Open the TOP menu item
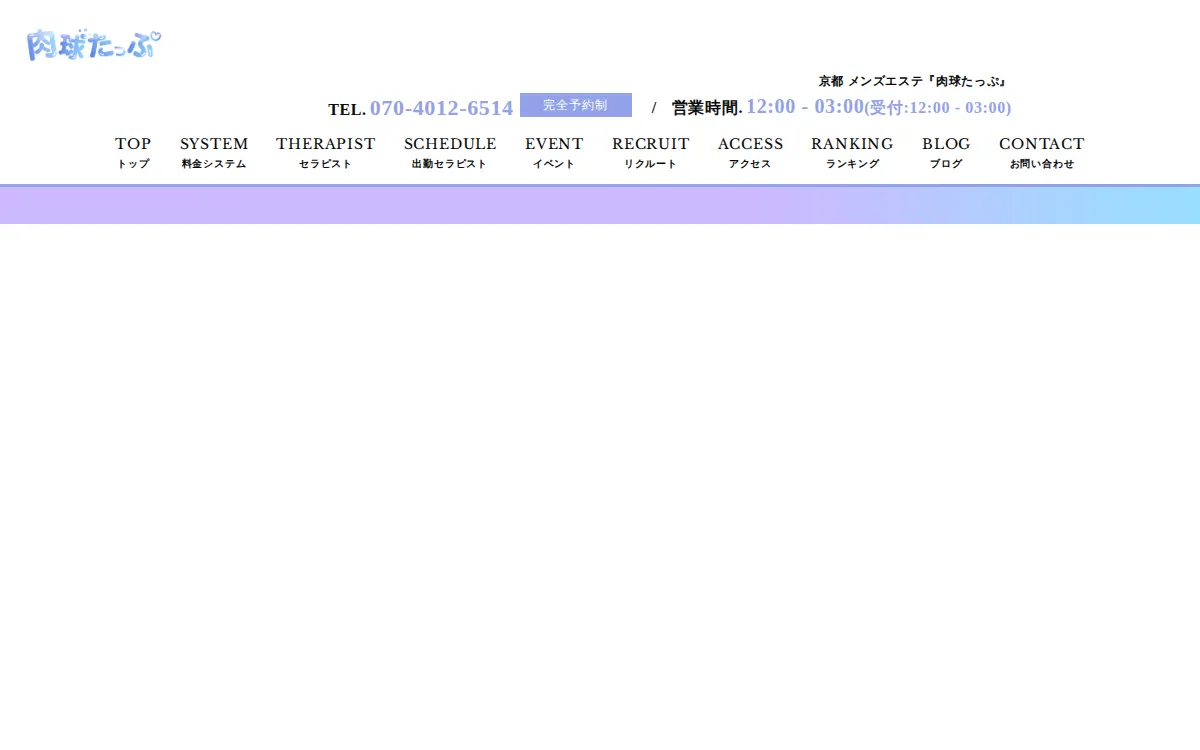1200x750 pixels. coord(133,152)
